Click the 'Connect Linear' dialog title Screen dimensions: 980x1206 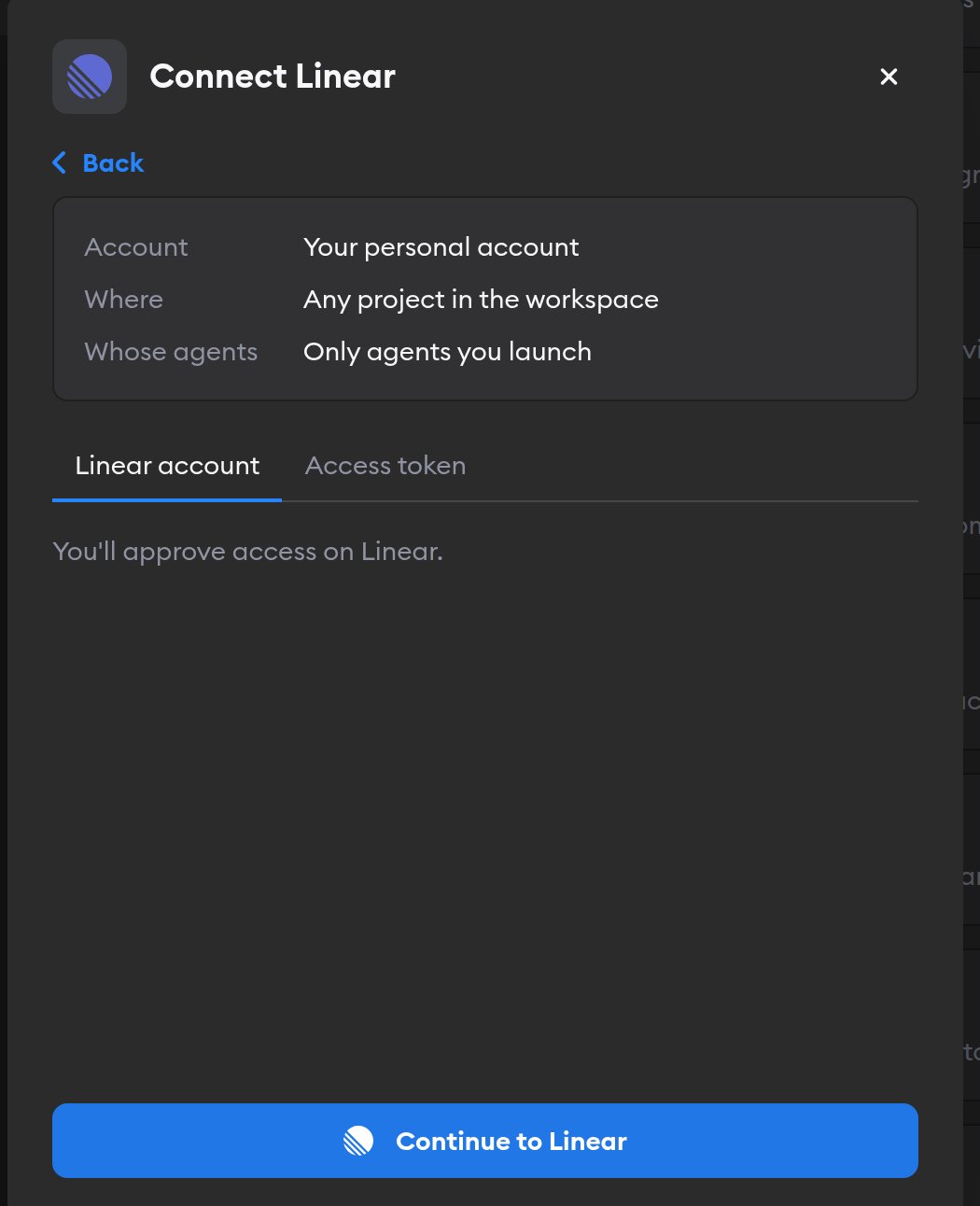273,77
